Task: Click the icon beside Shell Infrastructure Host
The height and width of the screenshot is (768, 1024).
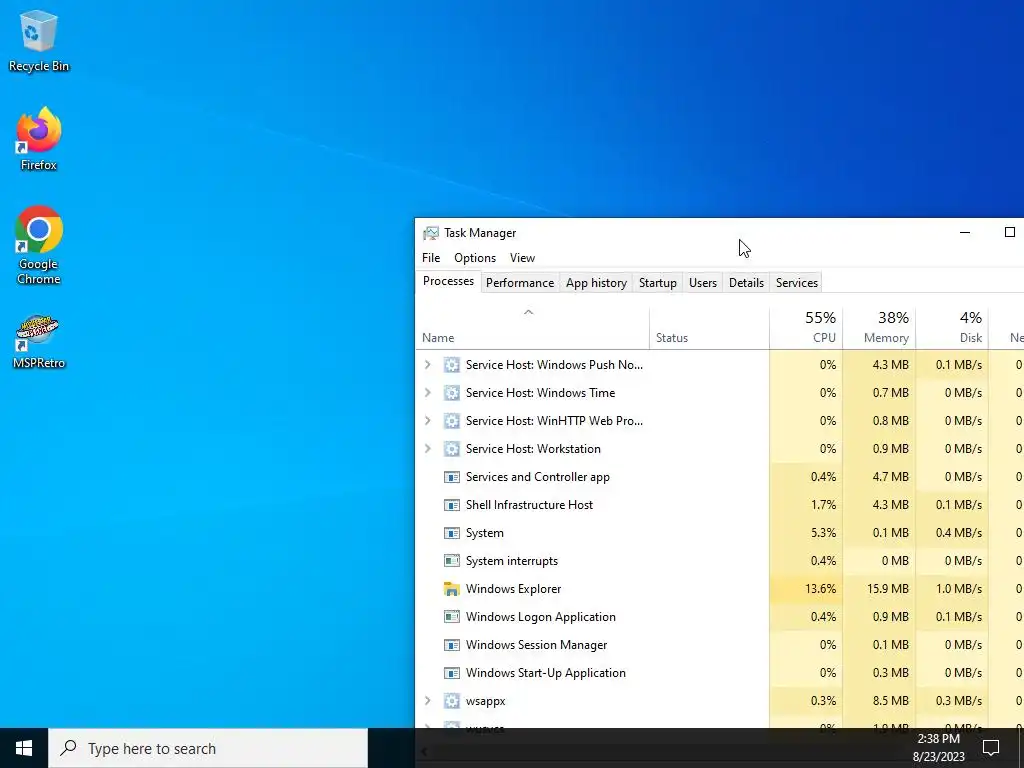Action: 451,505
